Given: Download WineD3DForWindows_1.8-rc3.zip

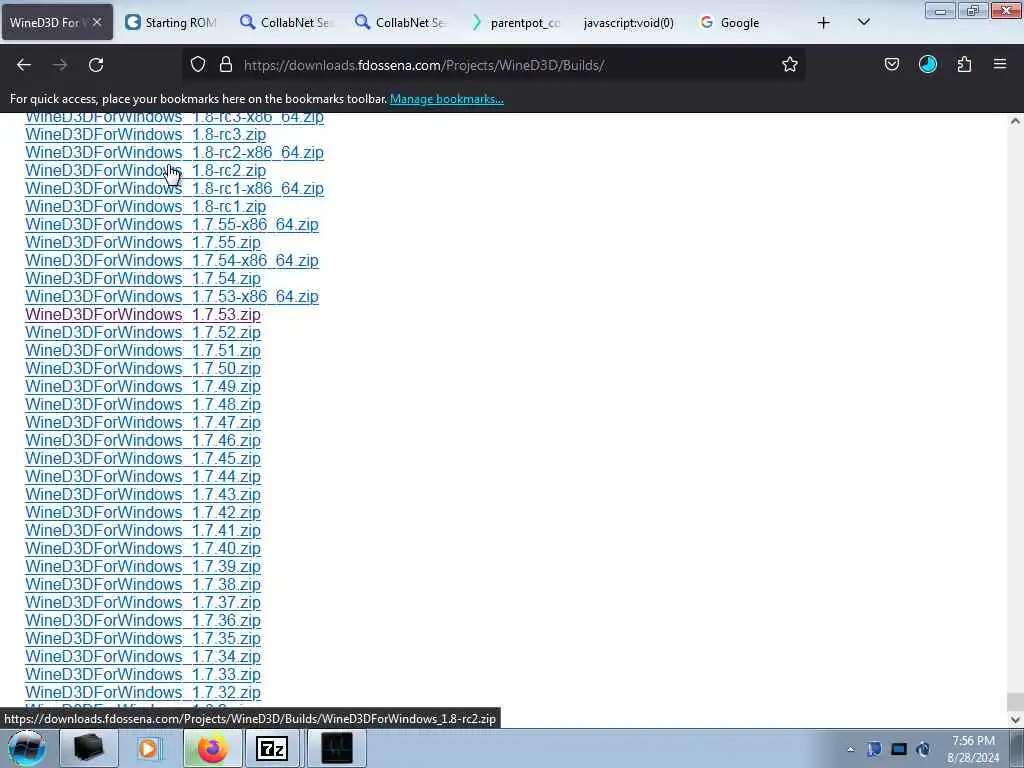Looking at the screenshot, I should 146,135.
